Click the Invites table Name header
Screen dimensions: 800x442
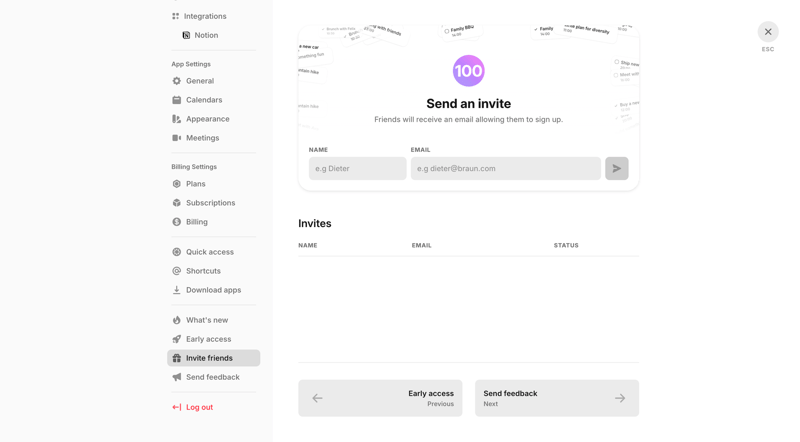tap(308, 245)
